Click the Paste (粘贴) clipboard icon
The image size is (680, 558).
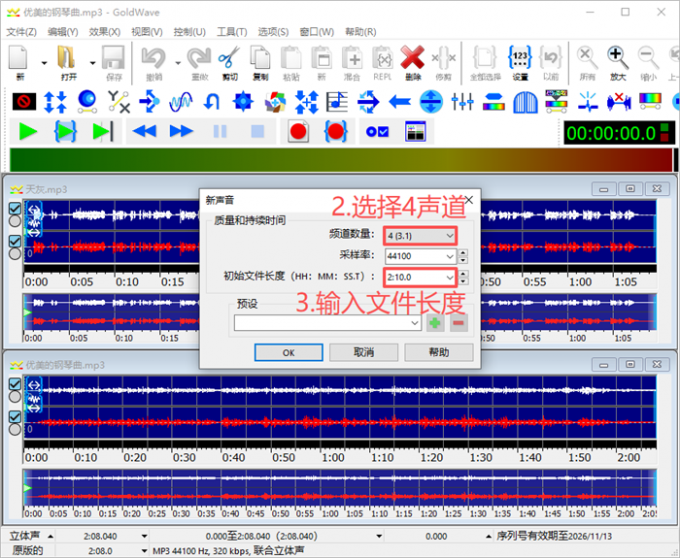point(291,58)
